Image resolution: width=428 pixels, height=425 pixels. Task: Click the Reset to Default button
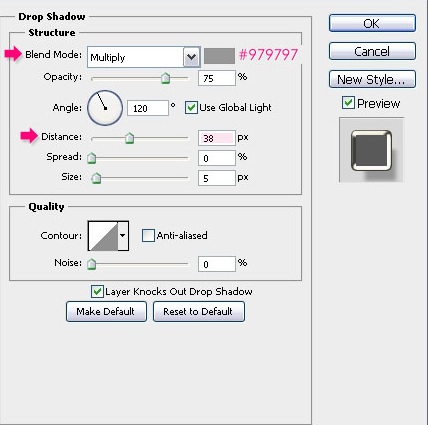click(x=199, y=311)
